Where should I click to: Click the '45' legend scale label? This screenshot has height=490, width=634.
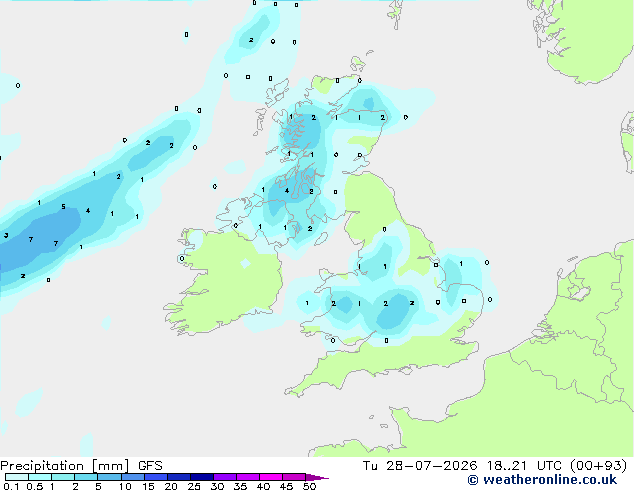286,486
